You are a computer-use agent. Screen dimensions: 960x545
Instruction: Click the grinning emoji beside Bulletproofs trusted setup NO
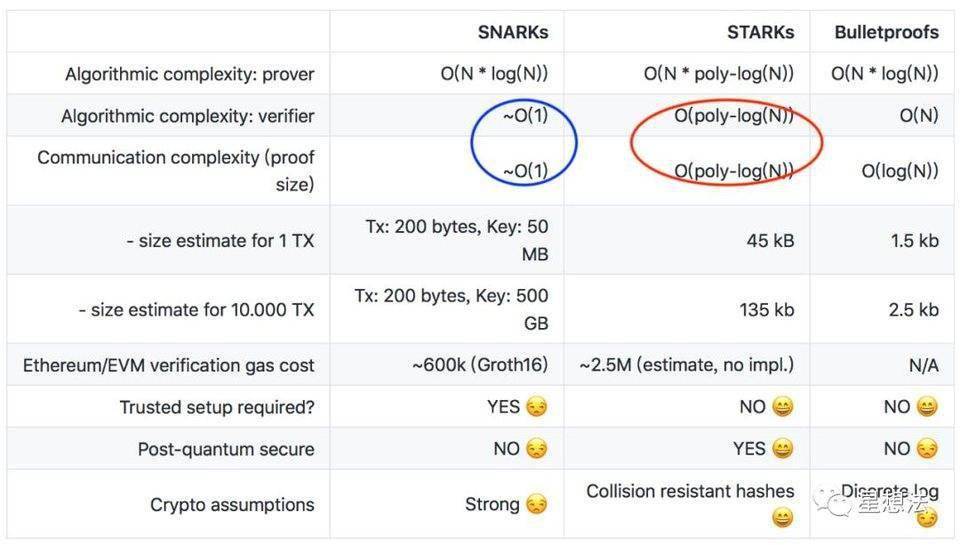tap(927, 407)
